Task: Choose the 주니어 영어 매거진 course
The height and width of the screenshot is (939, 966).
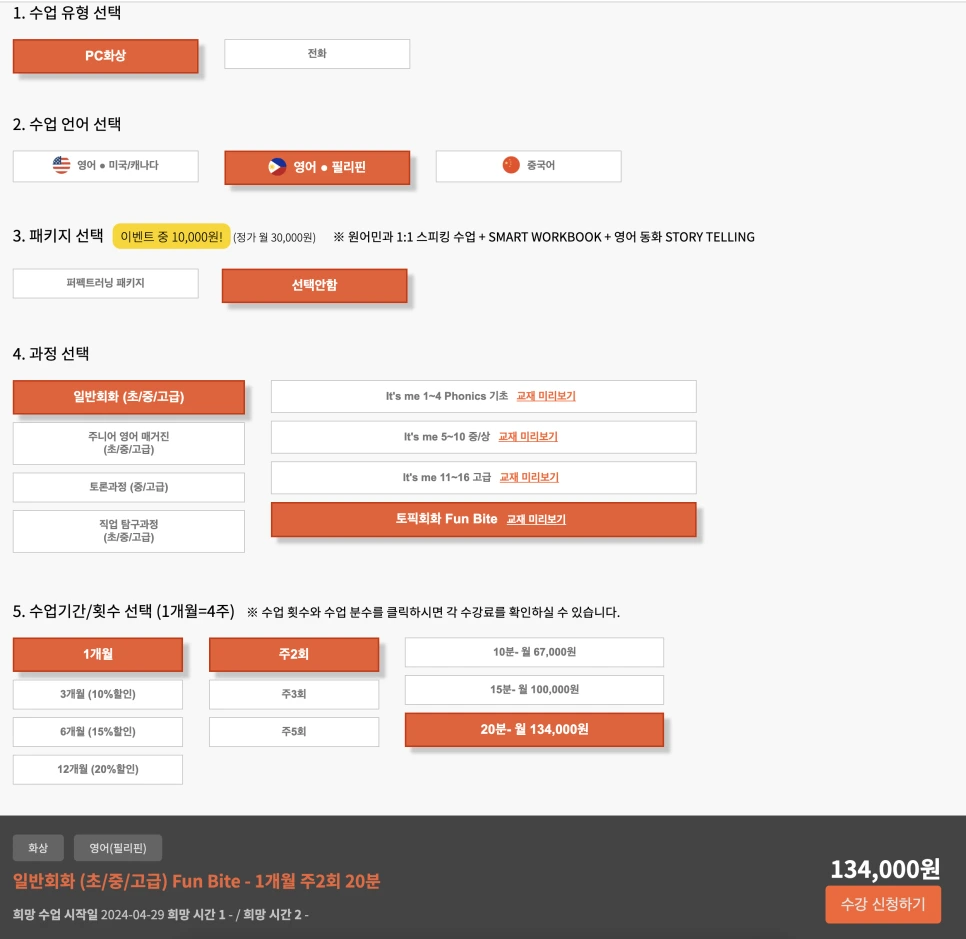Action: [128, 442]
